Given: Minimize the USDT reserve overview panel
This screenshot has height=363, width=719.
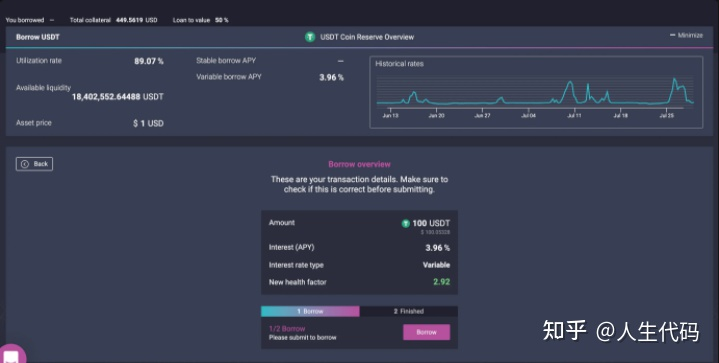Looking at the screenshot, I should point(686,35).
